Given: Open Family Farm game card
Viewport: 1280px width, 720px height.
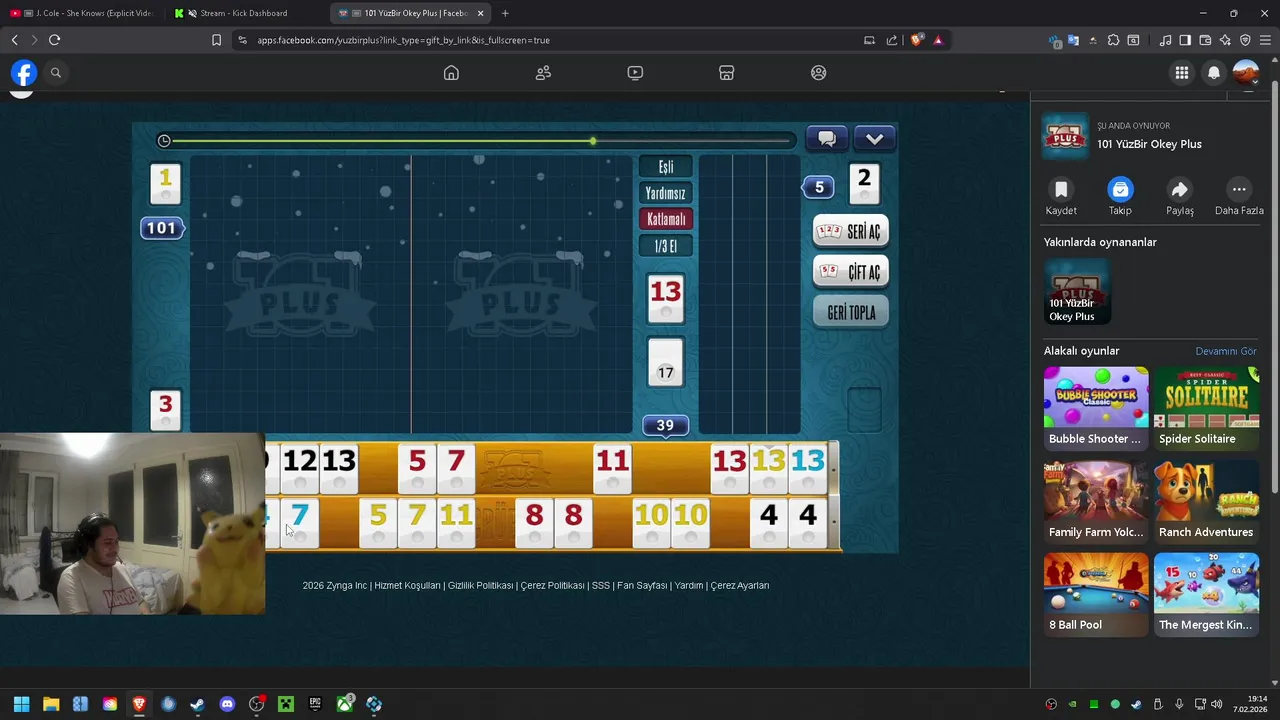Looking at the screenshot, I should click(x=1096, y=501).
